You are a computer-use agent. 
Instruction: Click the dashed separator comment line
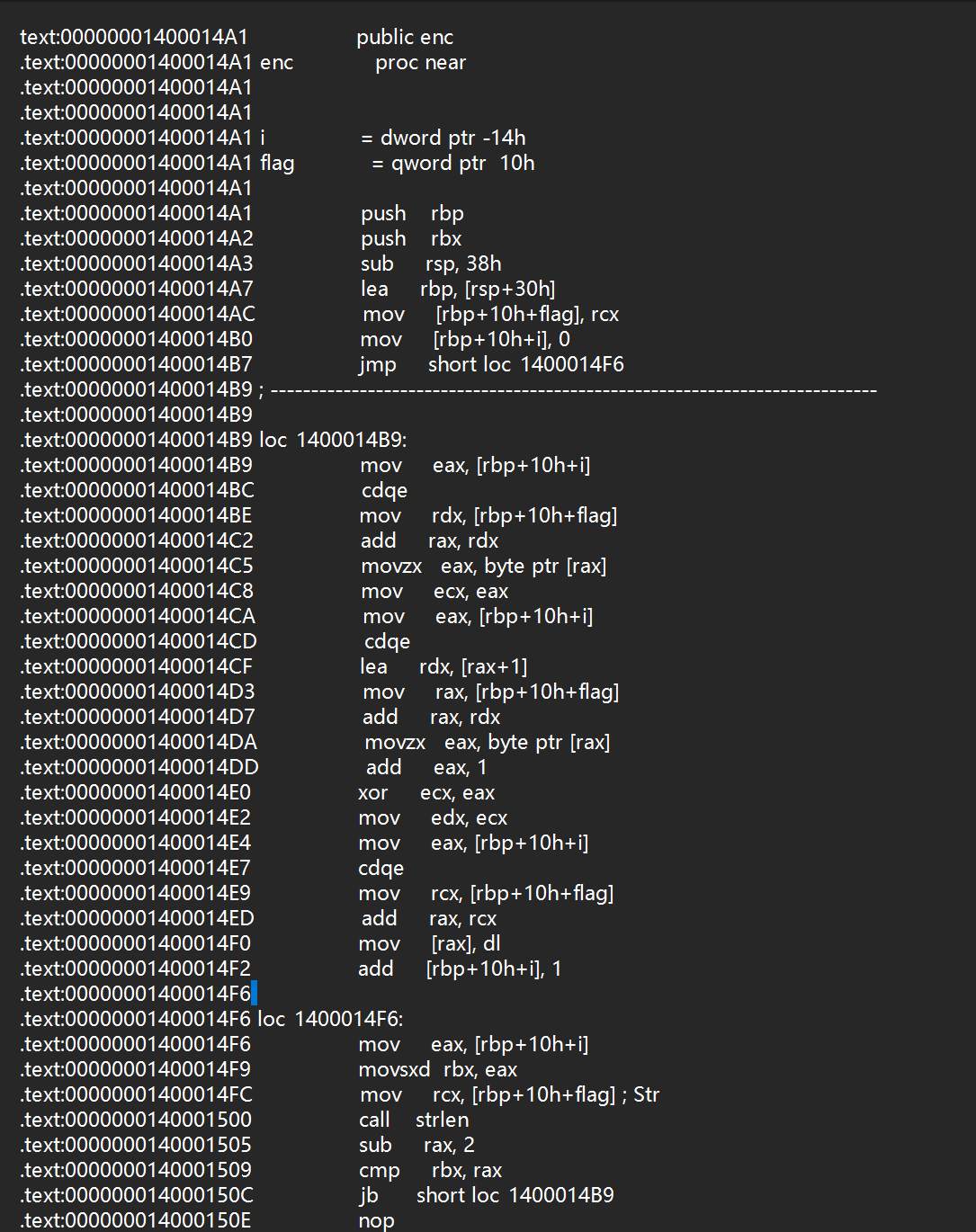573,390
